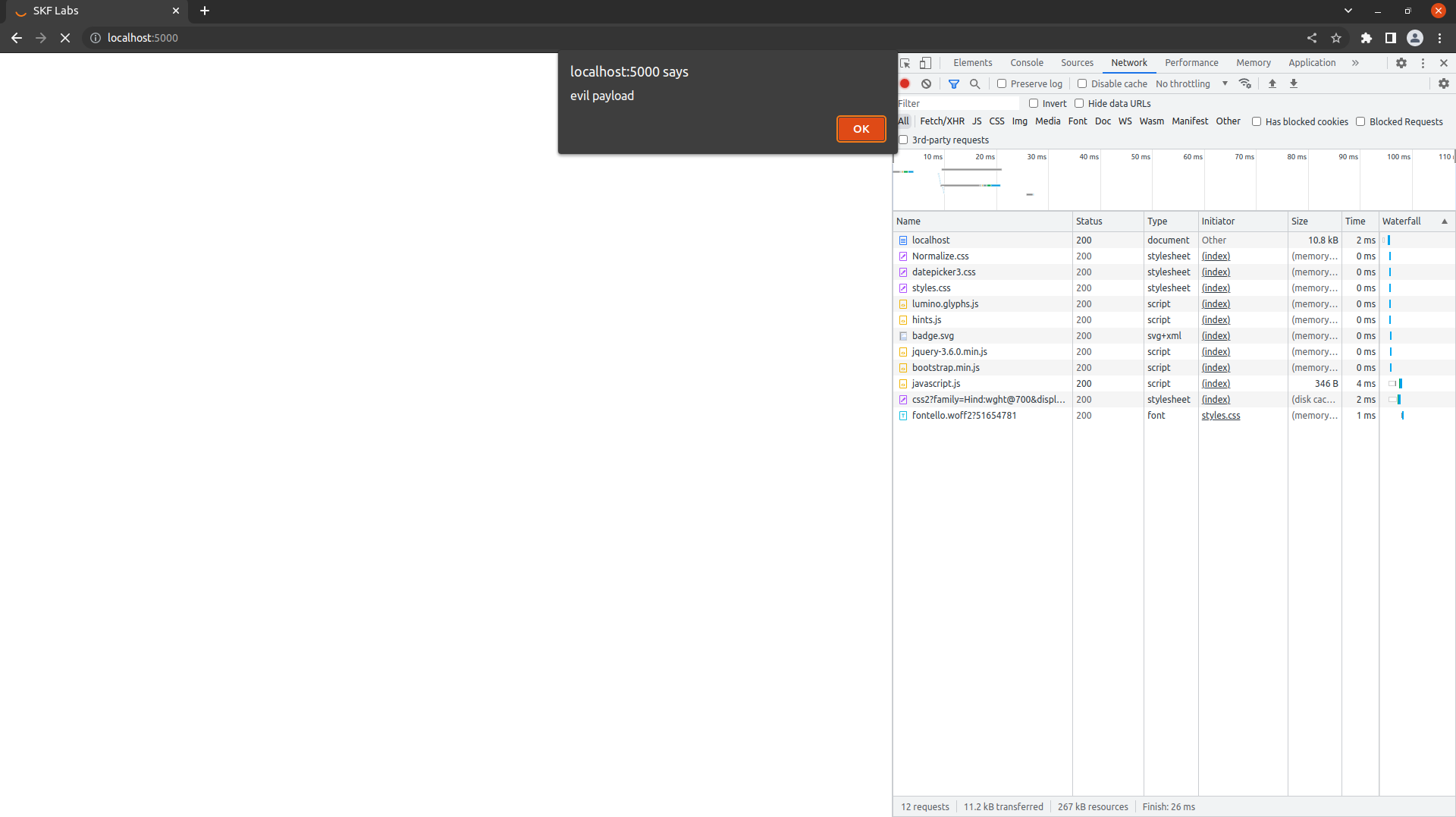Expand more DevTools tabs chevron
The width and height of the screenshot is (1456, 817).
pyautogui.click(x=1355, y=63)
